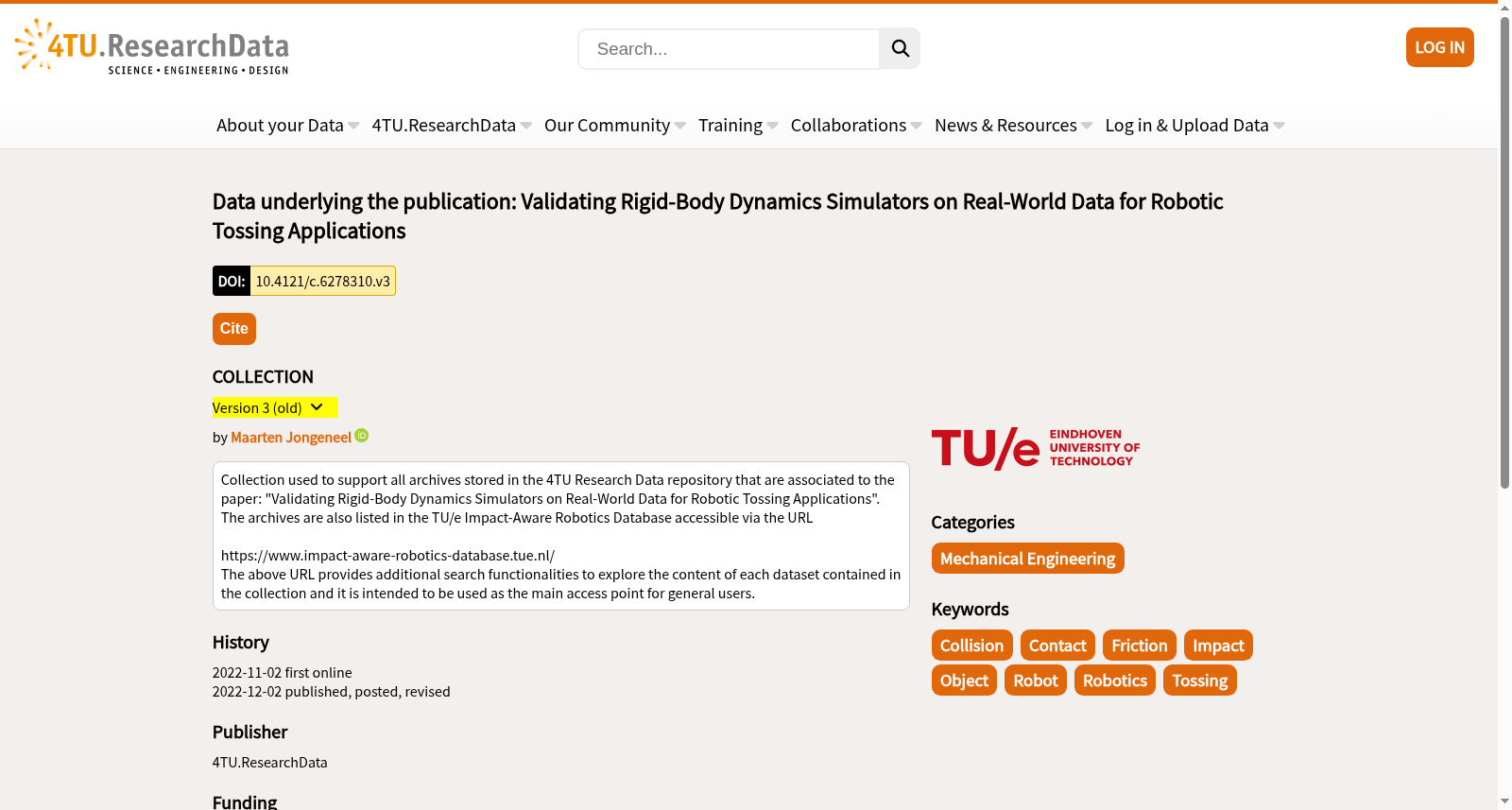
Task: Select the Tossing keyword tag
Action: [x=1200, y=681]
